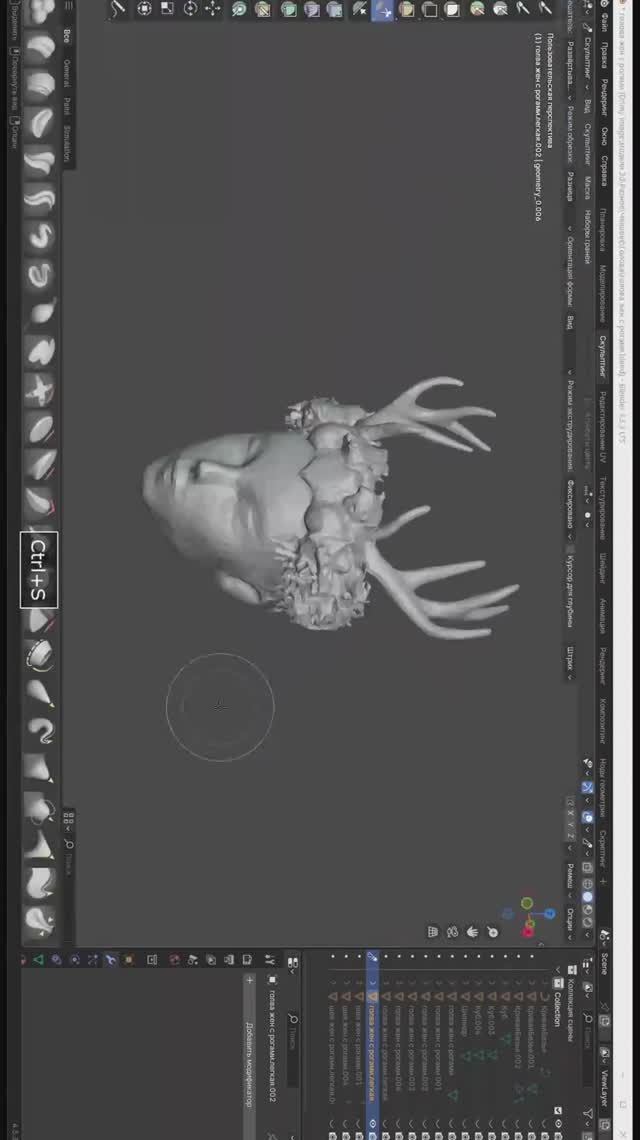Expand the Ремеш popover
The width and height of the screenshot is (640, 1140).
tap(571, 879)
